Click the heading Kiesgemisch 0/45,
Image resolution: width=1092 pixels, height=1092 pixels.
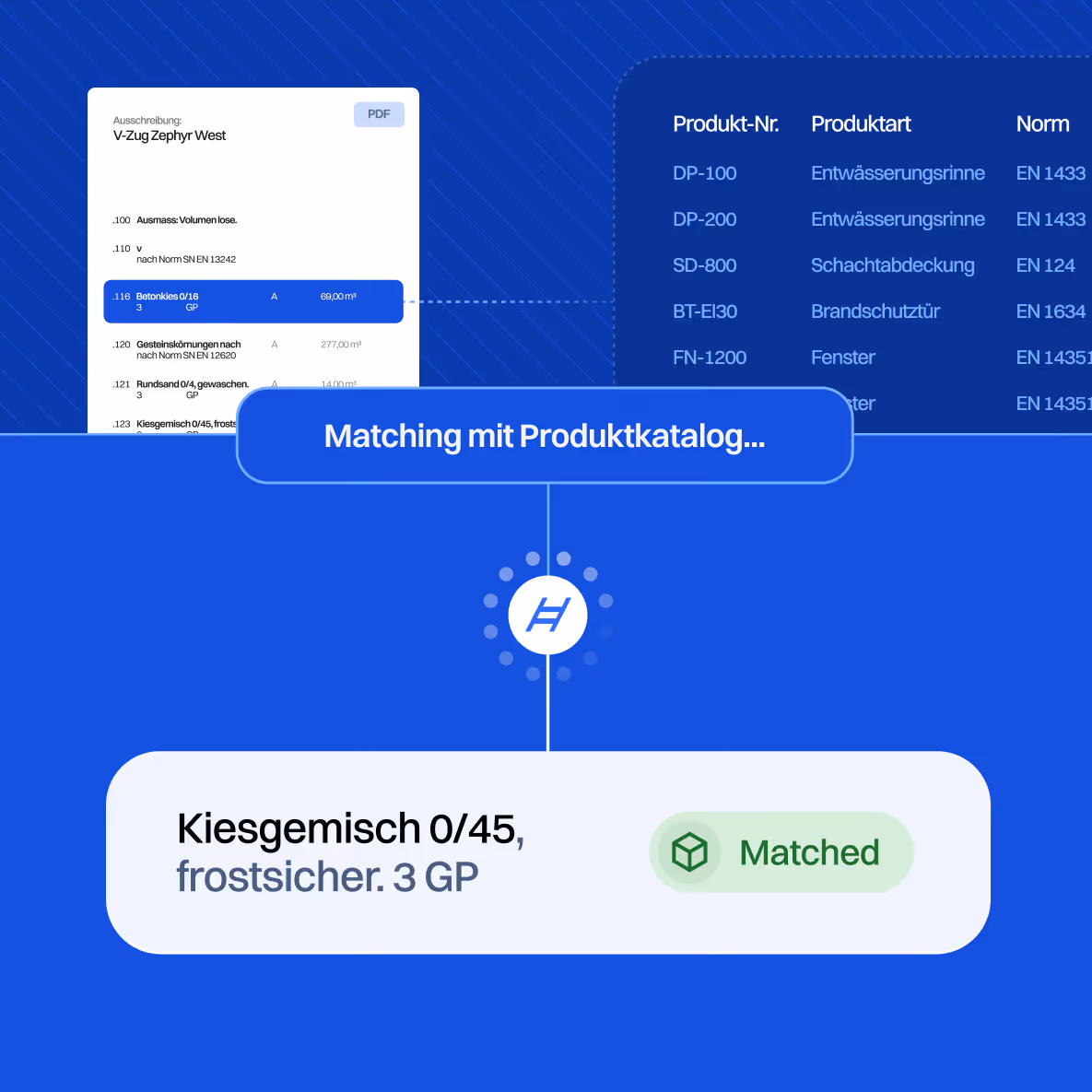click(x=350, y=829)
